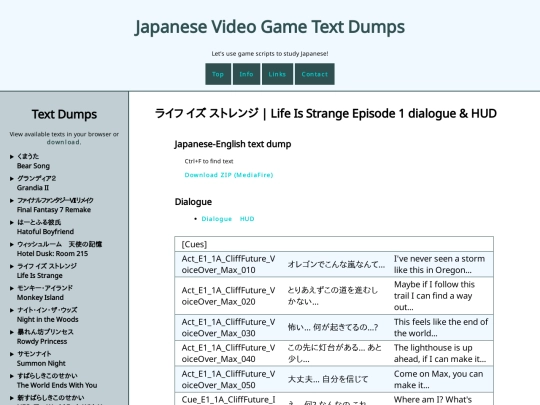
Task: Click the VoiceOver_Max_020 ID cell
Action: coord(228,296)
